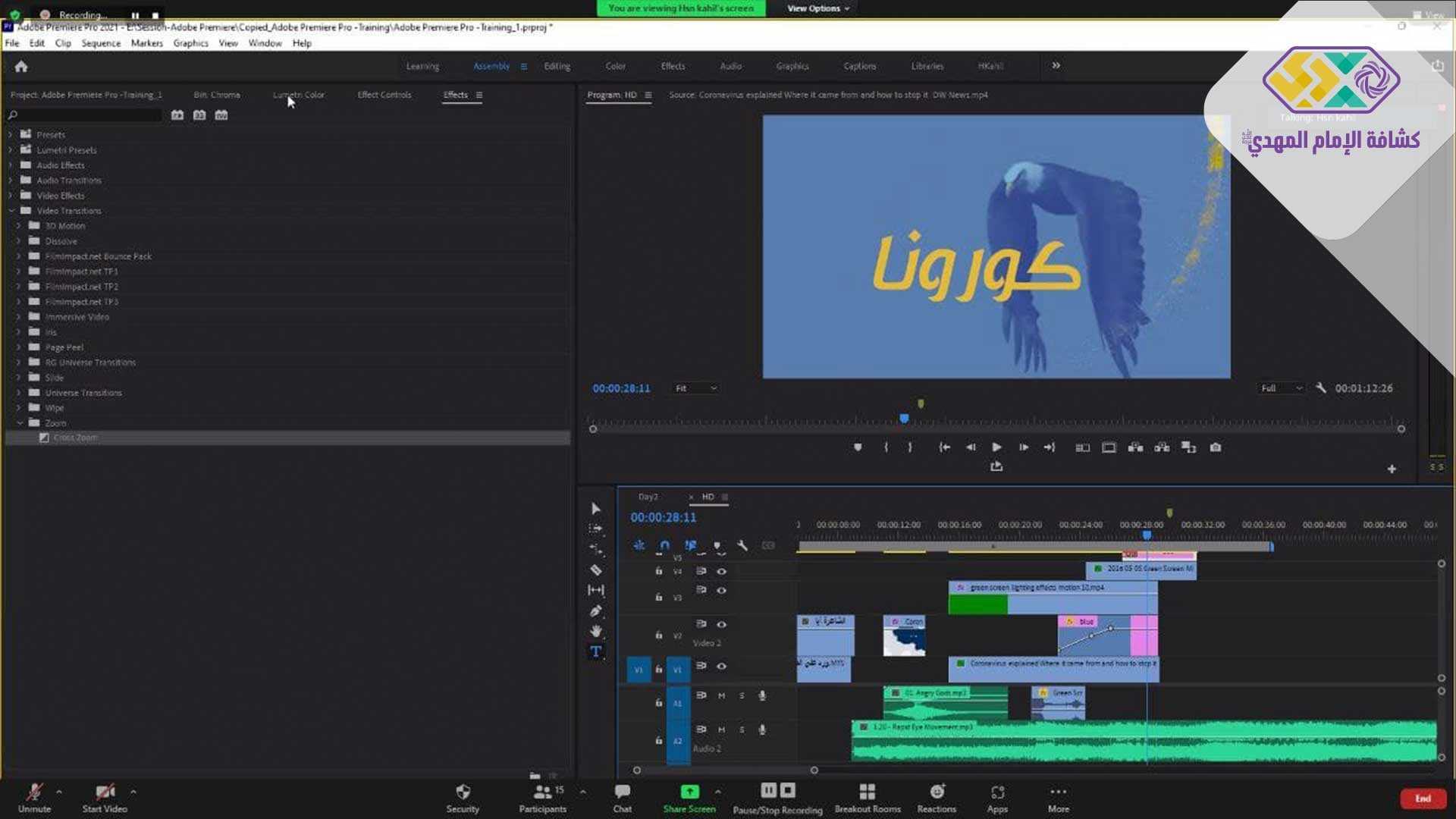Collapse the Zoom transitions folder
This screenshot has height=819, width=1456.
[x=20, y=423]
